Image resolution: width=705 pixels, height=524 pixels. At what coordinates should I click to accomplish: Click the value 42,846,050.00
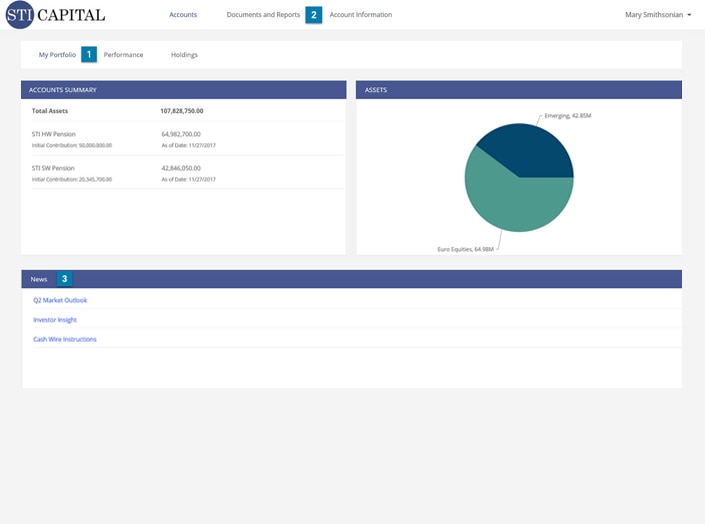pyautogui.click(x=181, y=168)
